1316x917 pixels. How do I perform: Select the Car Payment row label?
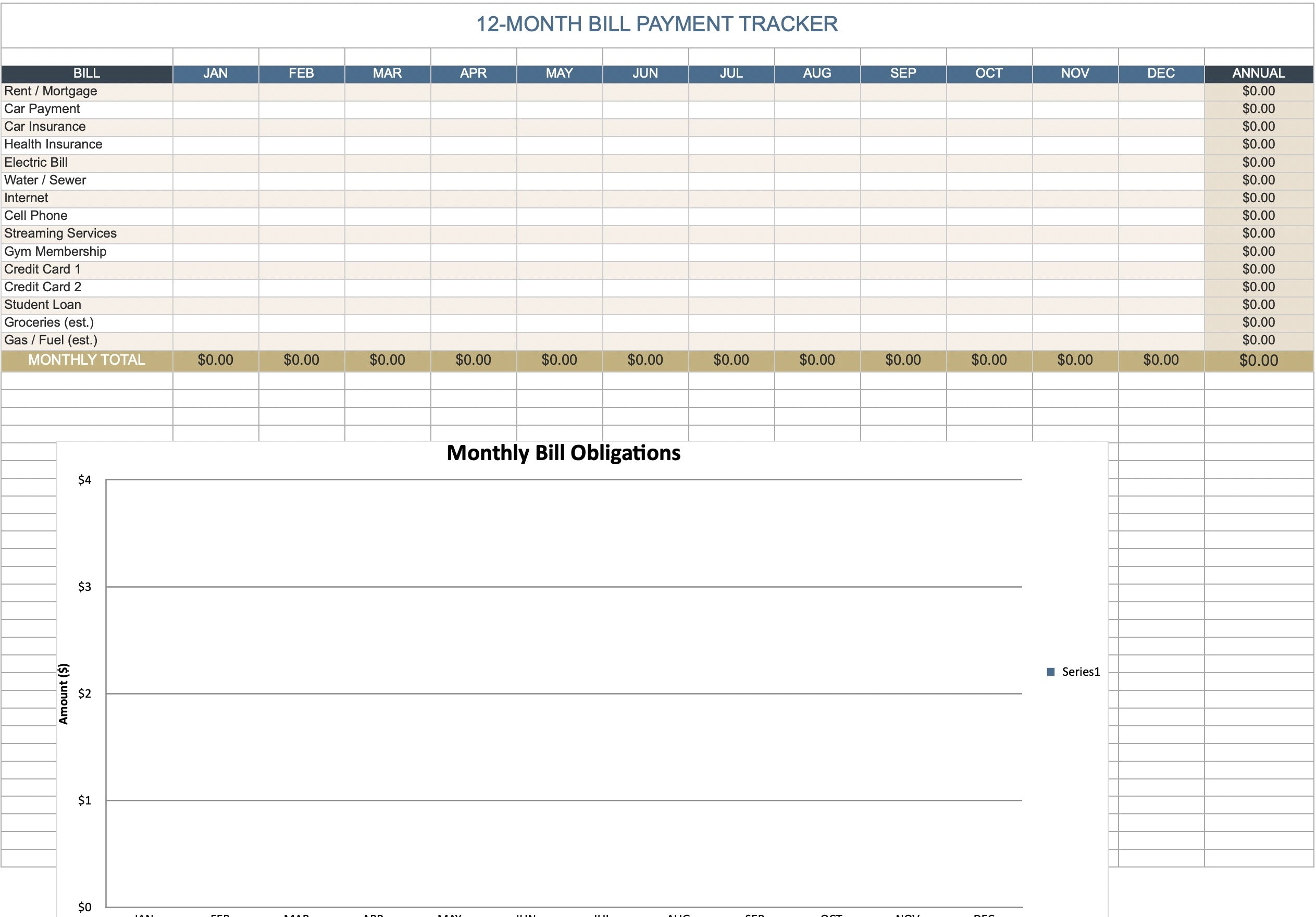42,109
